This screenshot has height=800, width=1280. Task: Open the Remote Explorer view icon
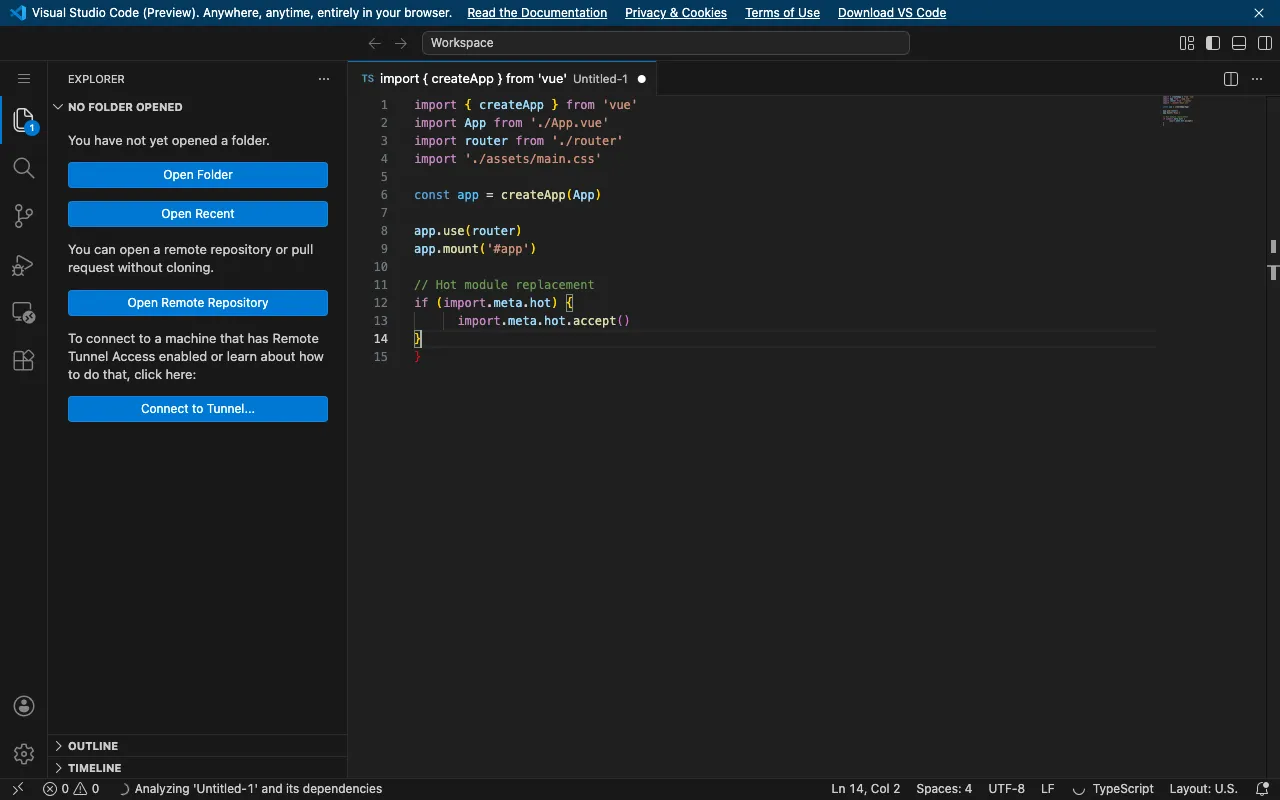coord(24,313)
